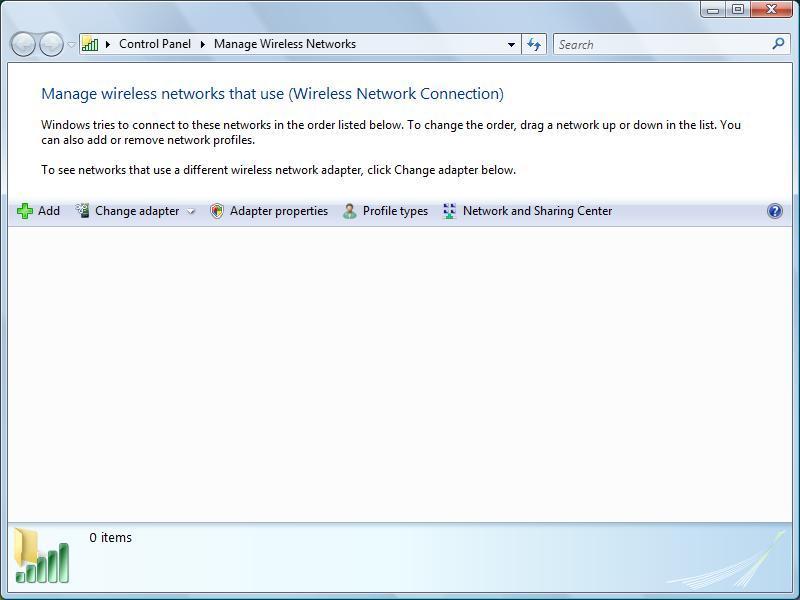The height and width of the screenshot is (600, 800).
Task: Click the Change adapter network card icon
Action: coord(82,210)
